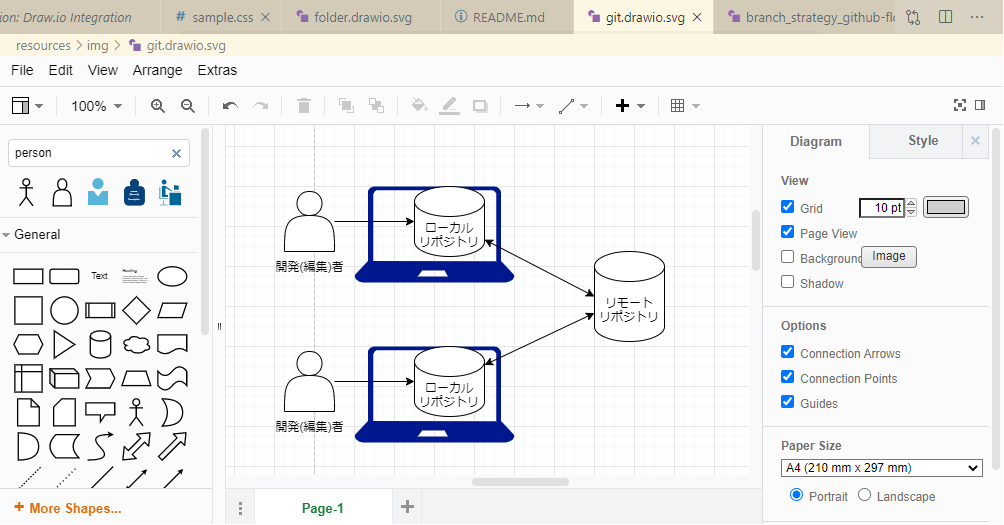Open the plus insert dropdown

(x=630, y=106)
